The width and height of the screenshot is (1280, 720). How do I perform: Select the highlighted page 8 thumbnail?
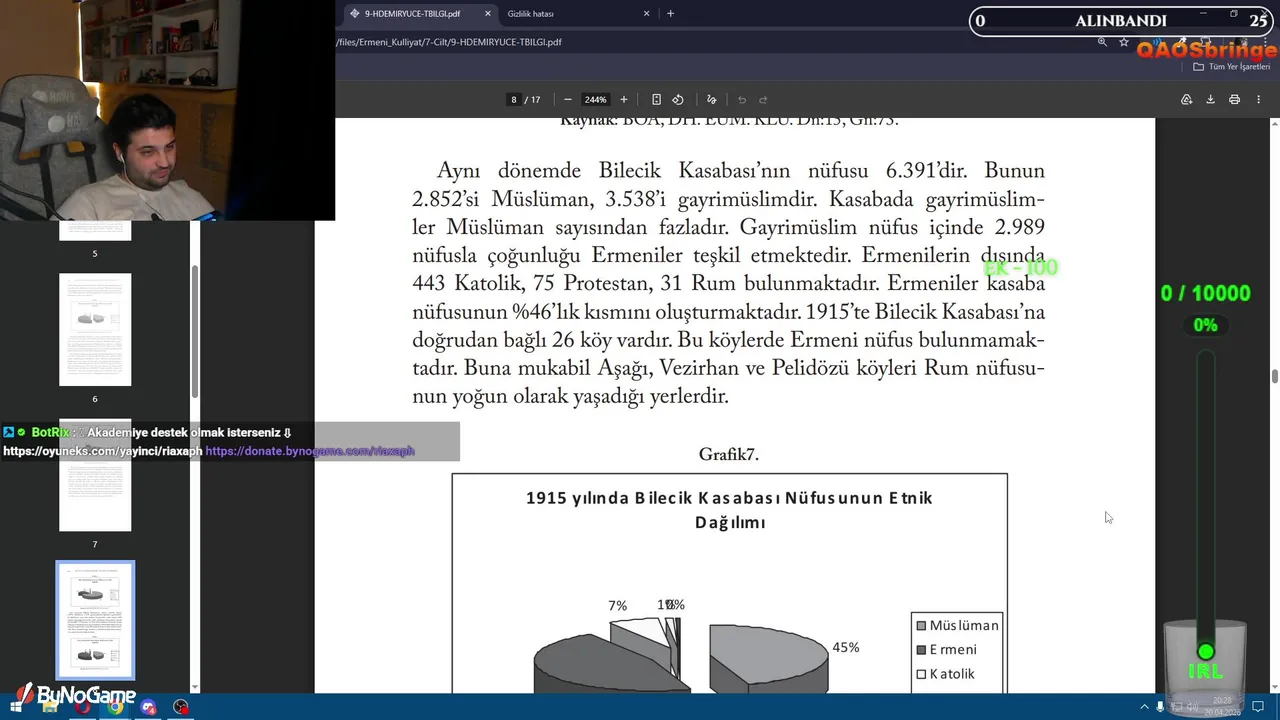click(95, 620)
